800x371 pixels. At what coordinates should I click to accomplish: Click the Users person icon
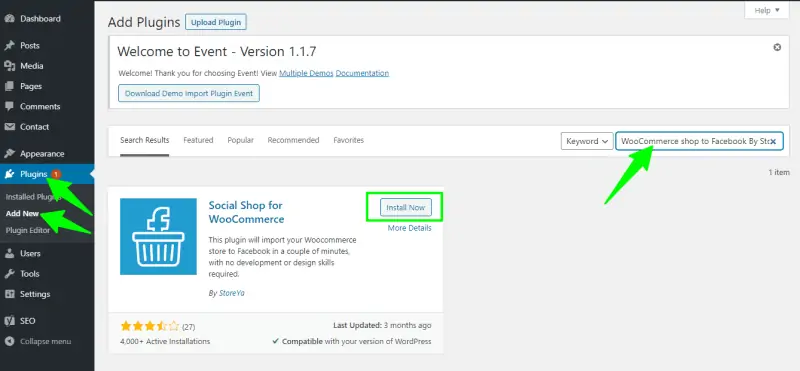(x=9, y=254)
